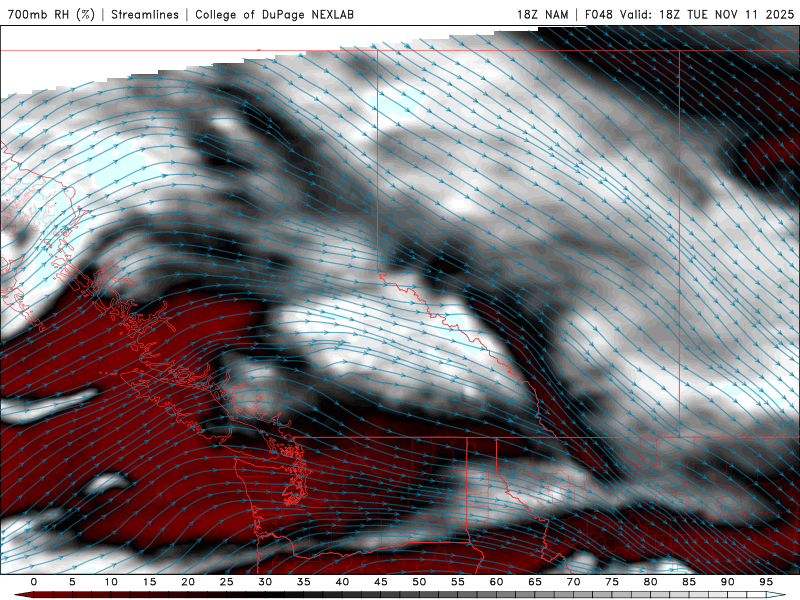Click the colorbar label "35"
The width and height of the screenshot is (800, 600).
click(x=304, y=582)
